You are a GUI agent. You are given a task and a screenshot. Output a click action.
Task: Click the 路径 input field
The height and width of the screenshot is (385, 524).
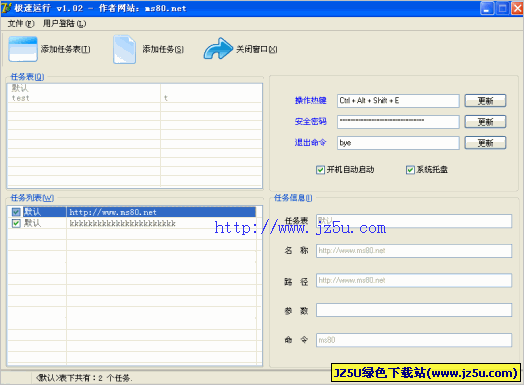414,280
